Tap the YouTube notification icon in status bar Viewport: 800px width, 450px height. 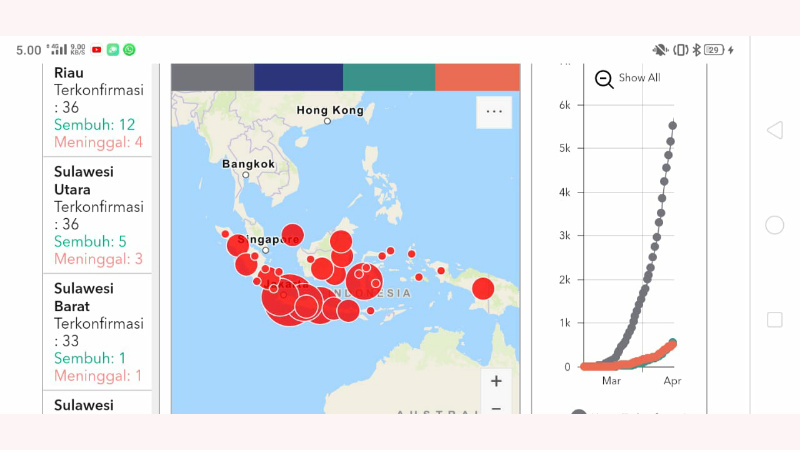pyautogui.click(x=96, y=49)
